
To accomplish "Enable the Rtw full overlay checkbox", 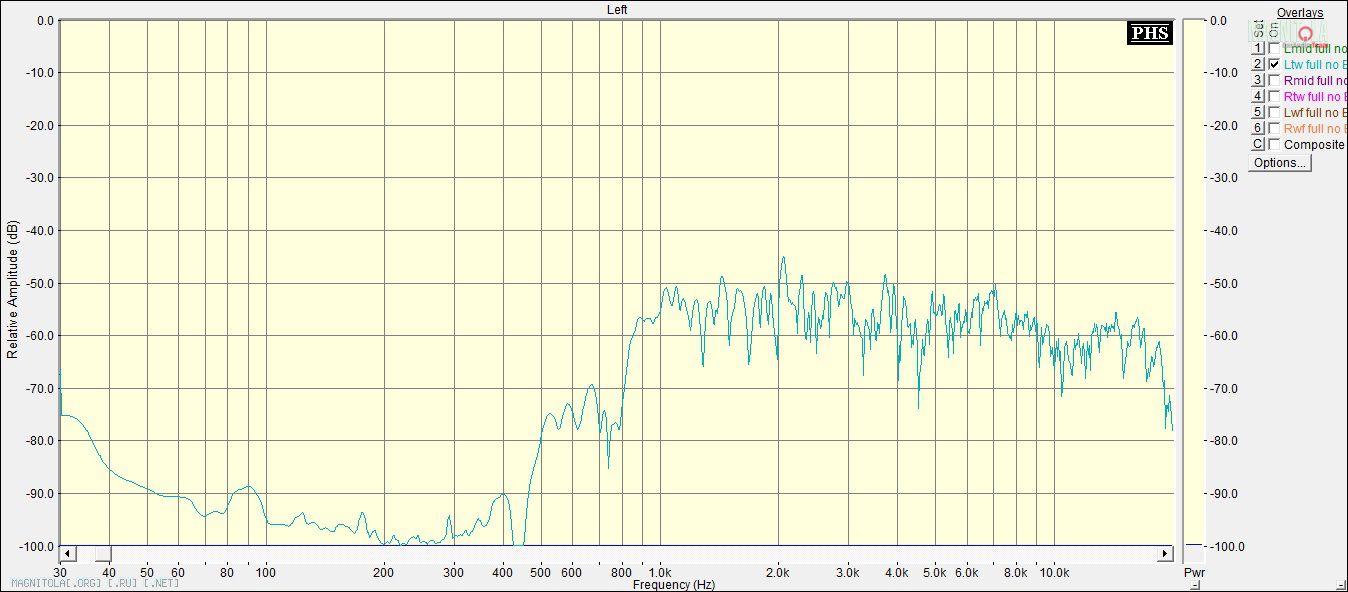I will [x=1274, y=96].
